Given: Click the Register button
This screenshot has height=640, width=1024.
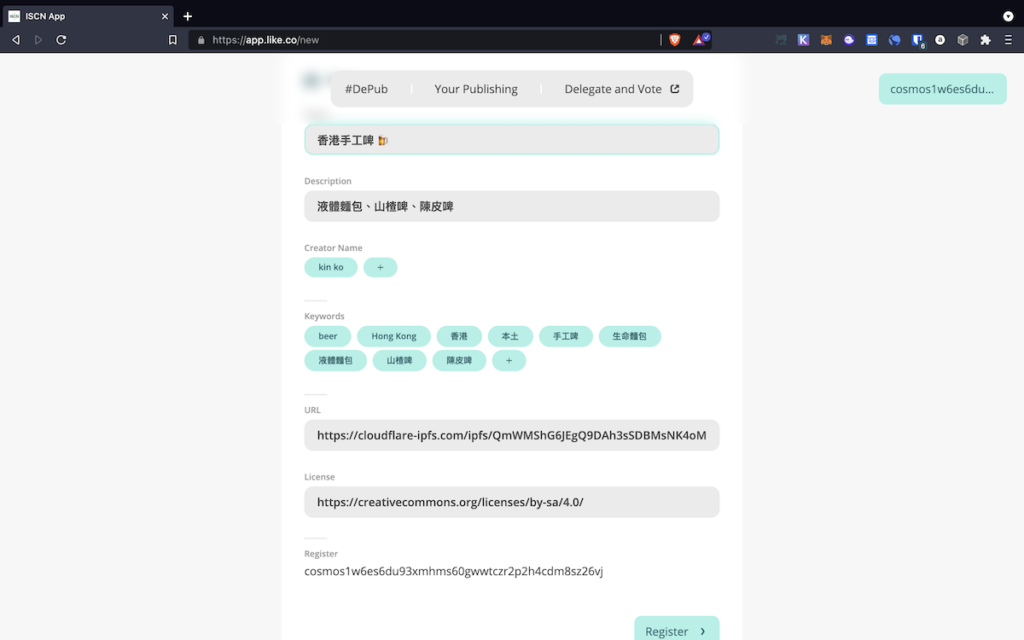Looking at the screenshot, I should (677, 631).
